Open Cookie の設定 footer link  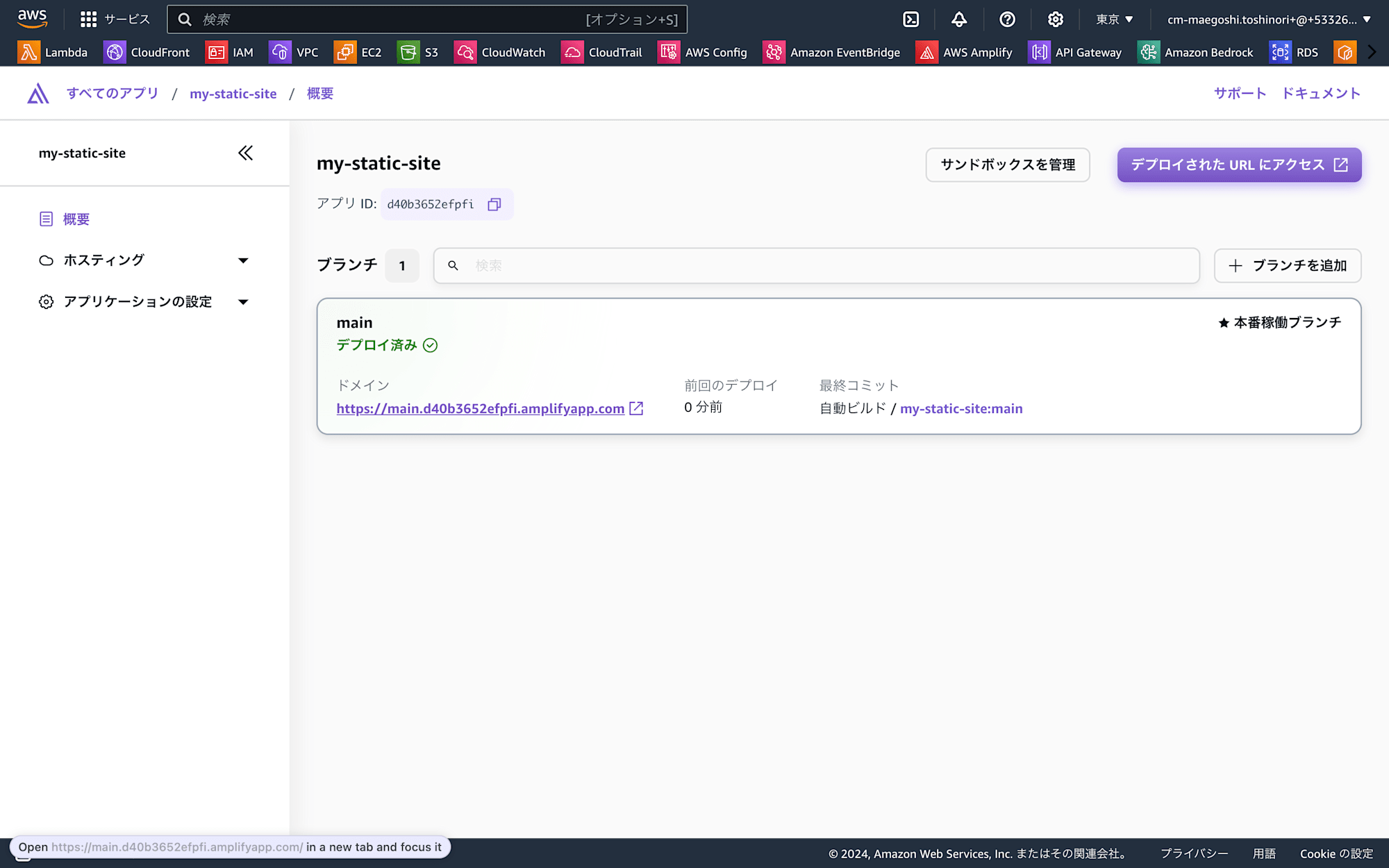click(x=1336, y=853)
